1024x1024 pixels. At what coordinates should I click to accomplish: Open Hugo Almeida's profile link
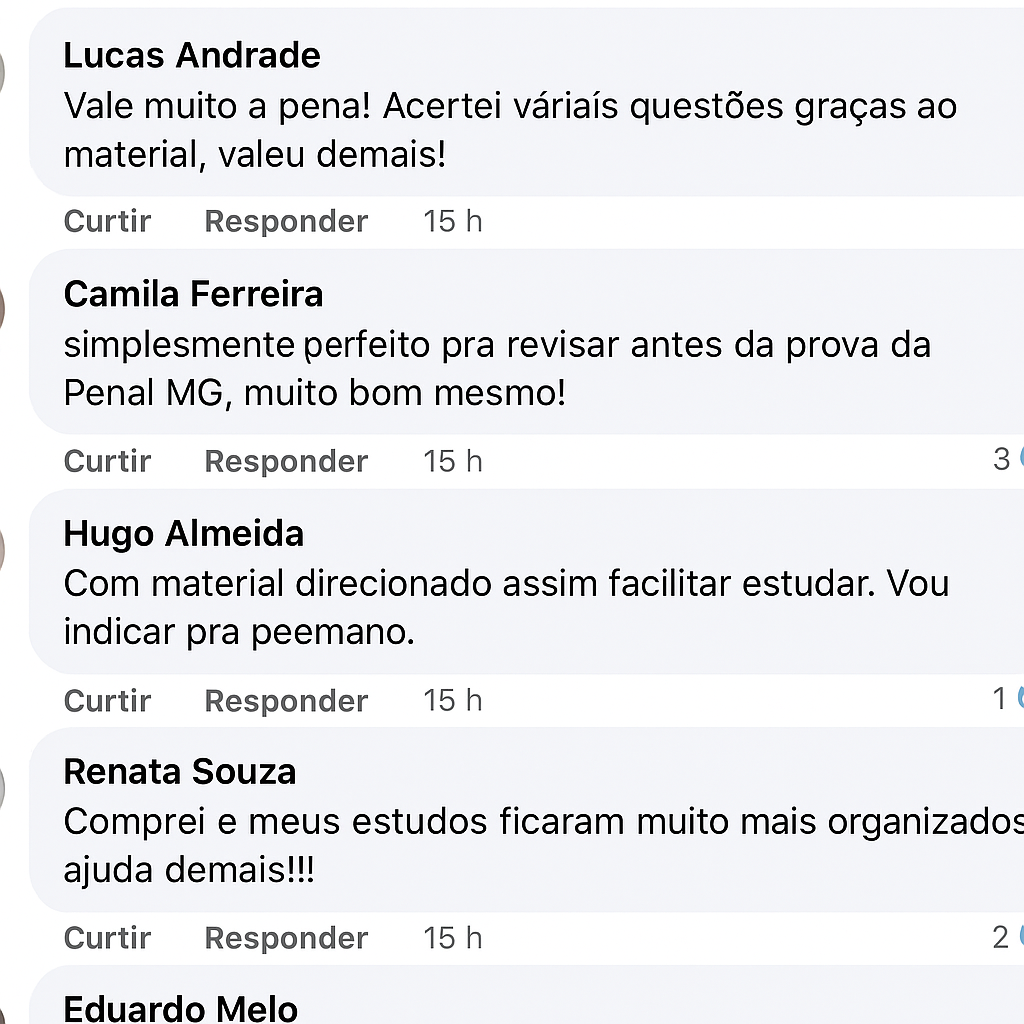click(x=184, y=534)
